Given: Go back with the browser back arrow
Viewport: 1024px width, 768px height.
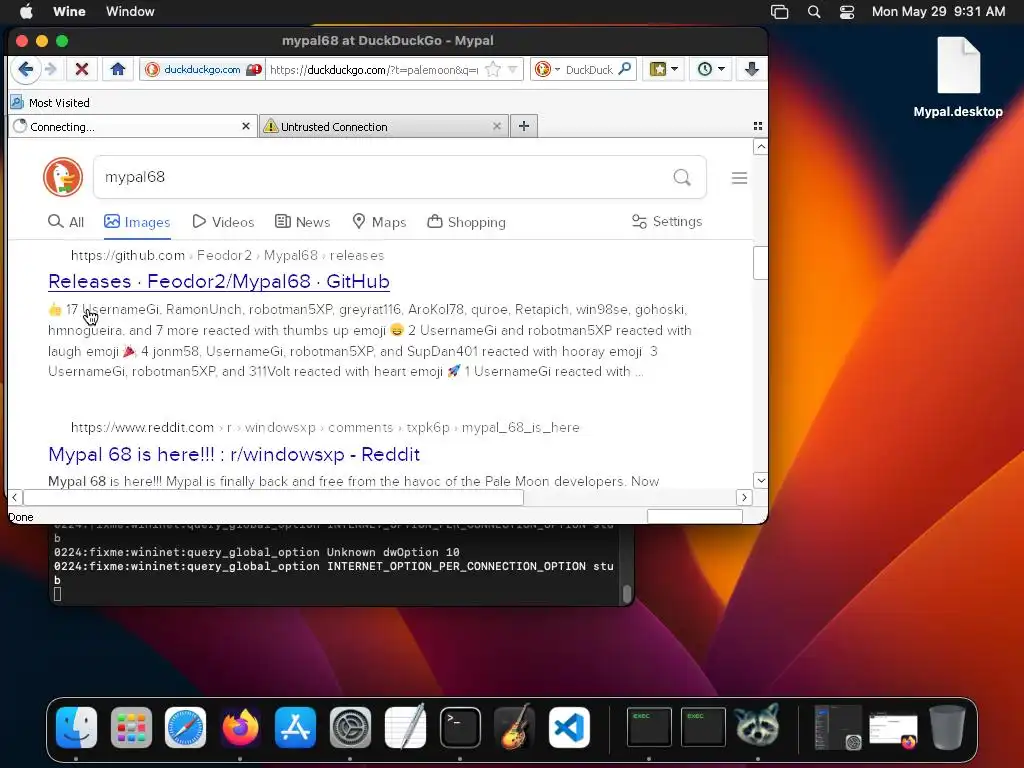Looking at the screenshot, I should tap(25, 69).
